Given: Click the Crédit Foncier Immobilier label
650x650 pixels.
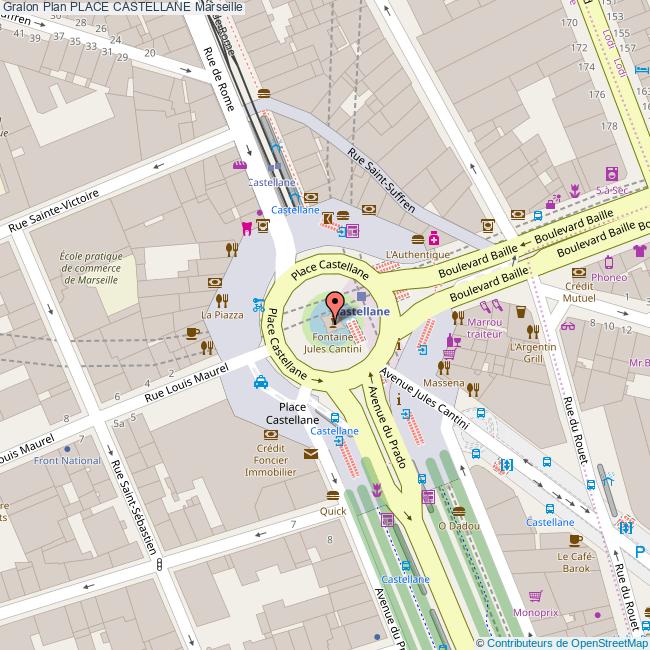Looking at the screenshot, I should 270,460.
